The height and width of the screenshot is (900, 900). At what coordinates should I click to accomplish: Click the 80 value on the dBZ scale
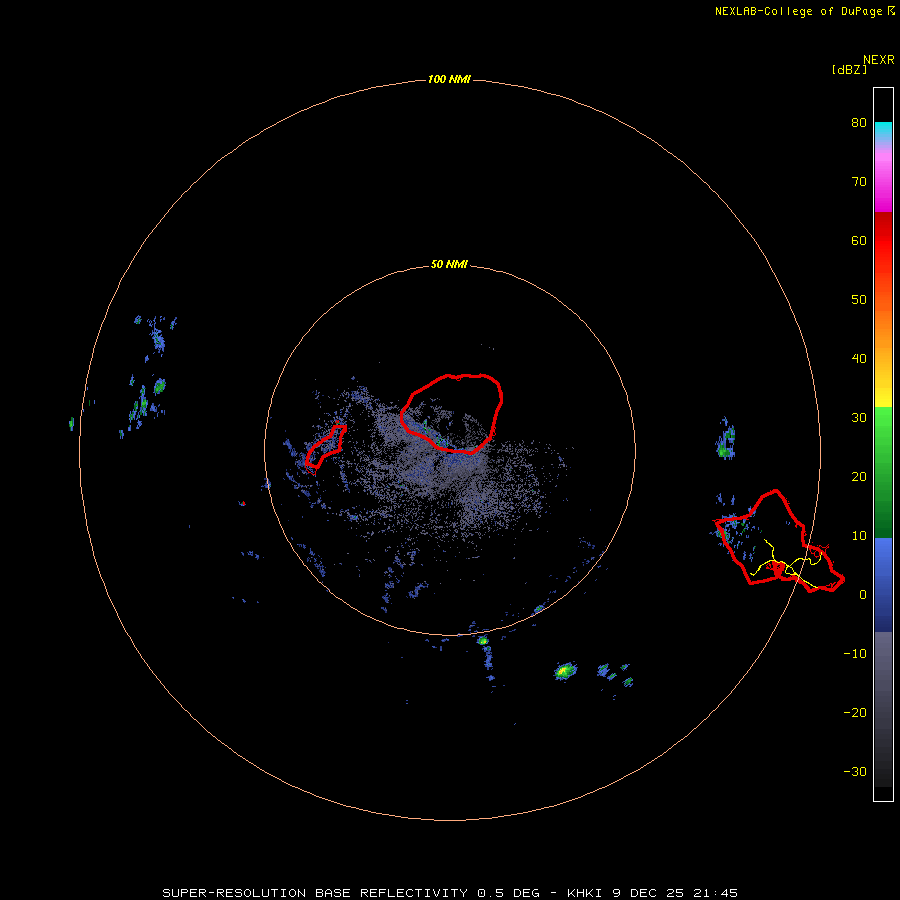(859, 123)
